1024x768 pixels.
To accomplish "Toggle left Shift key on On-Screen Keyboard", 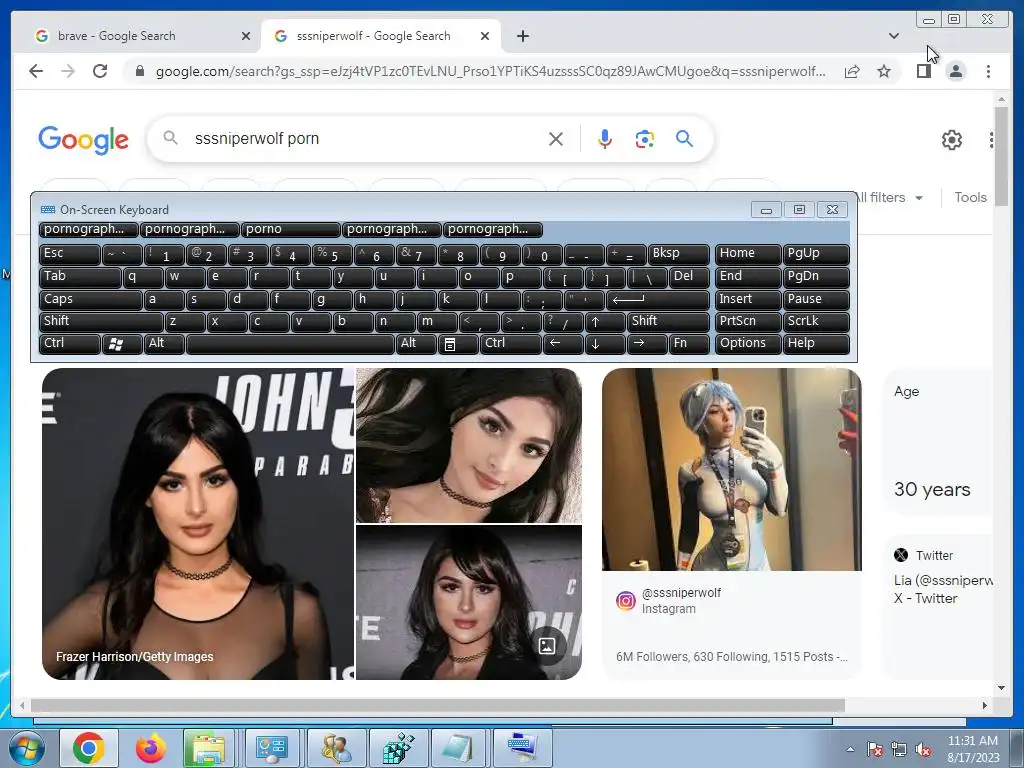I will 101,322.
